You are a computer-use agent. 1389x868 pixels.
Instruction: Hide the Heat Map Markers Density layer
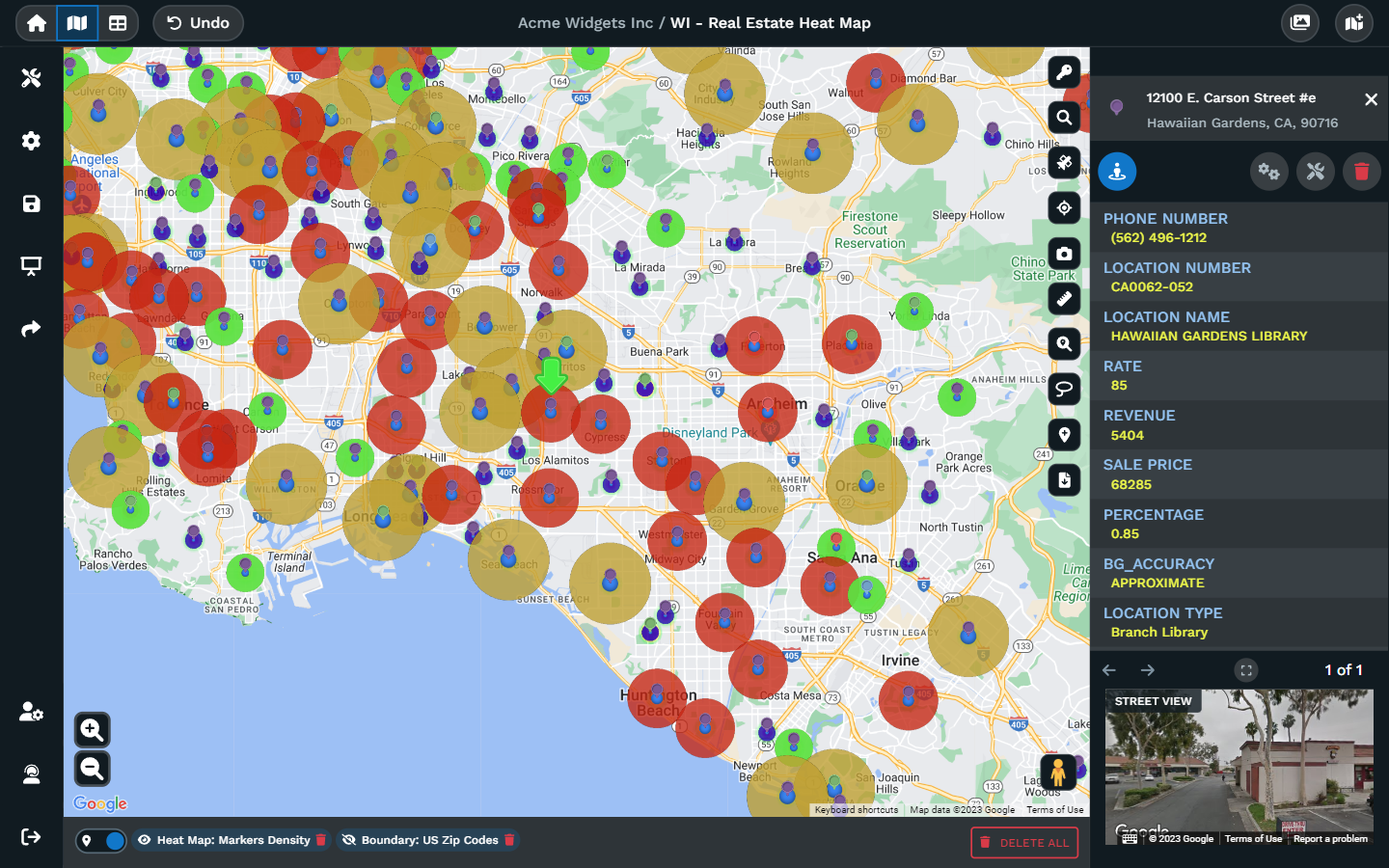coord(144,840)
